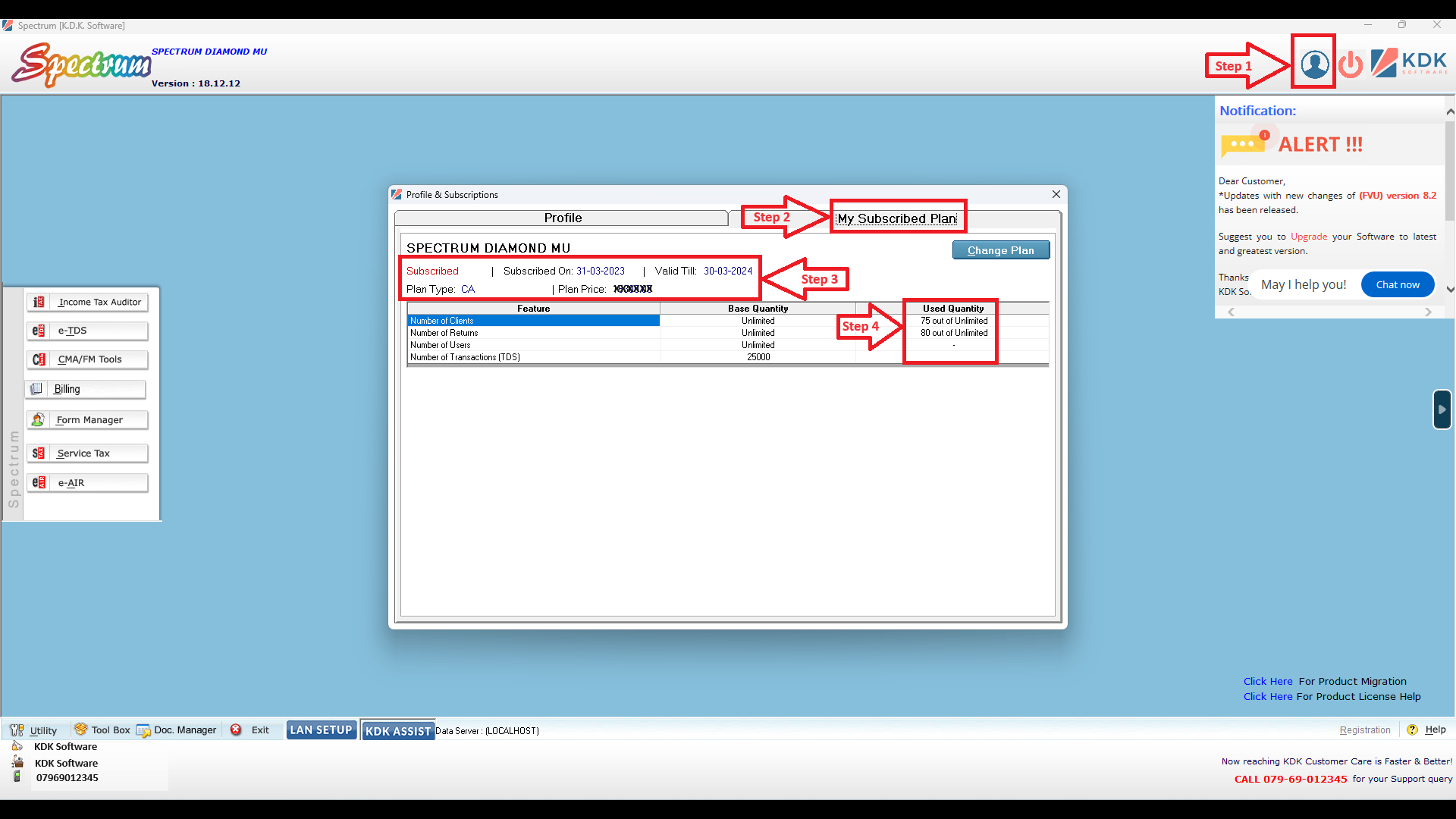Select the Number of Clients row
Viewport: 1456px width, 819px height.
tap(728, 321)
